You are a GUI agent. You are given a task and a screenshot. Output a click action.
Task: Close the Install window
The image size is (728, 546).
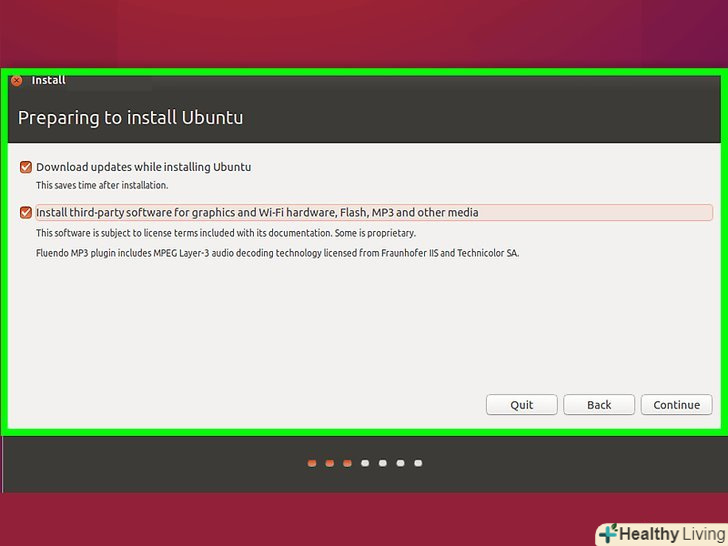click(x=17, y=80)
